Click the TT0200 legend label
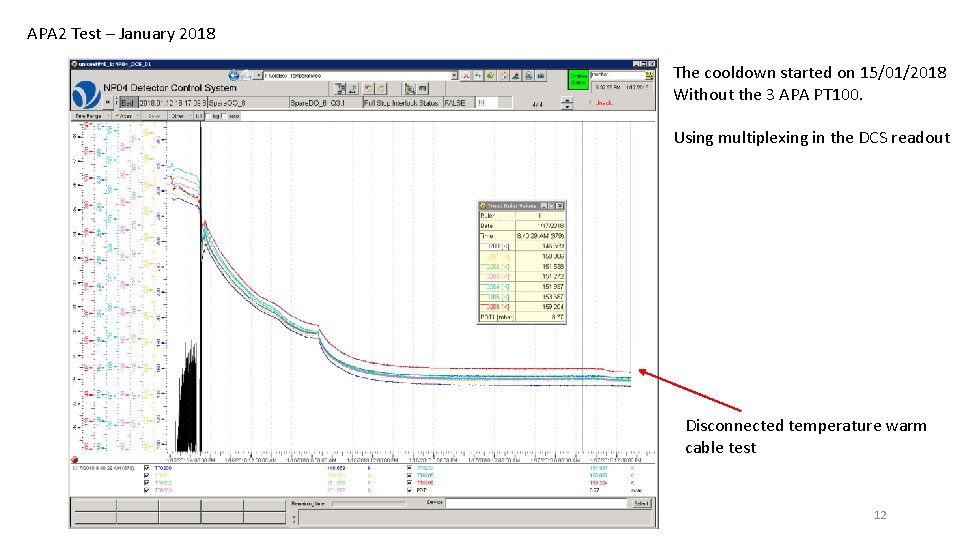The width and height of the screenshot is (960, 540). (x=163, y=468)
